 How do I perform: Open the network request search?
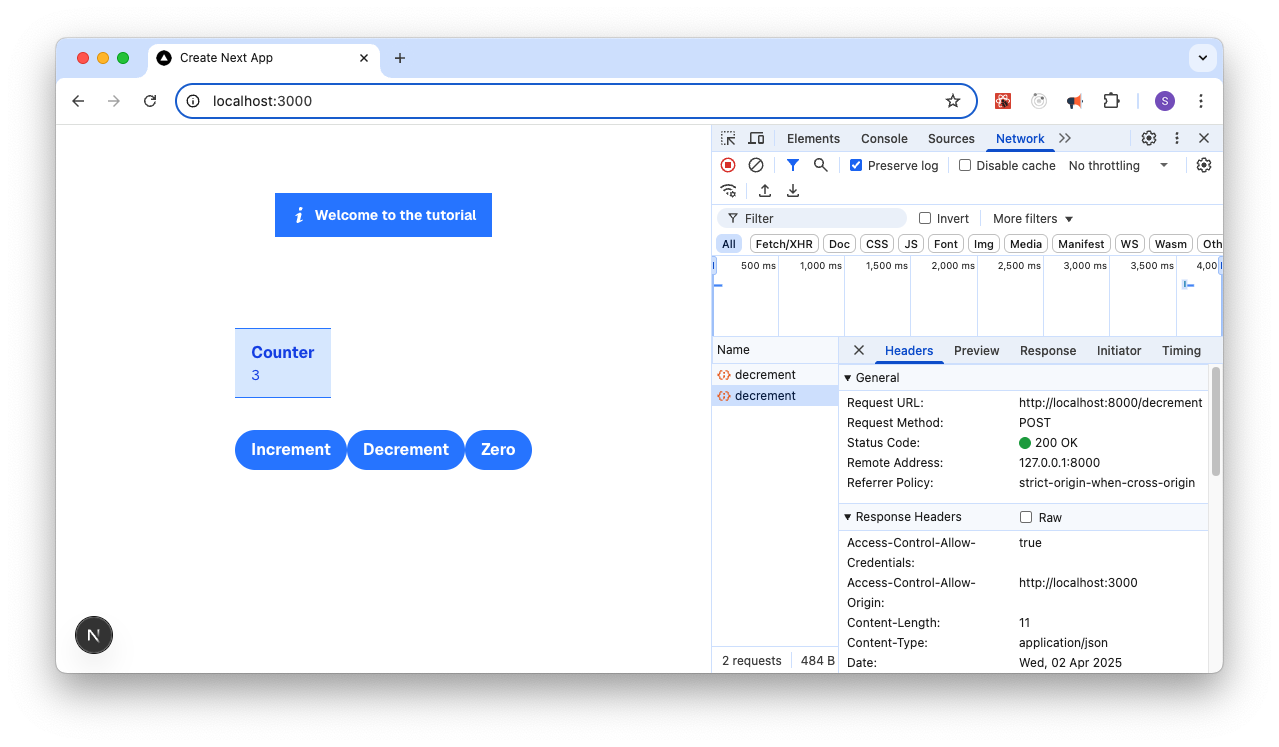[820, 165]
